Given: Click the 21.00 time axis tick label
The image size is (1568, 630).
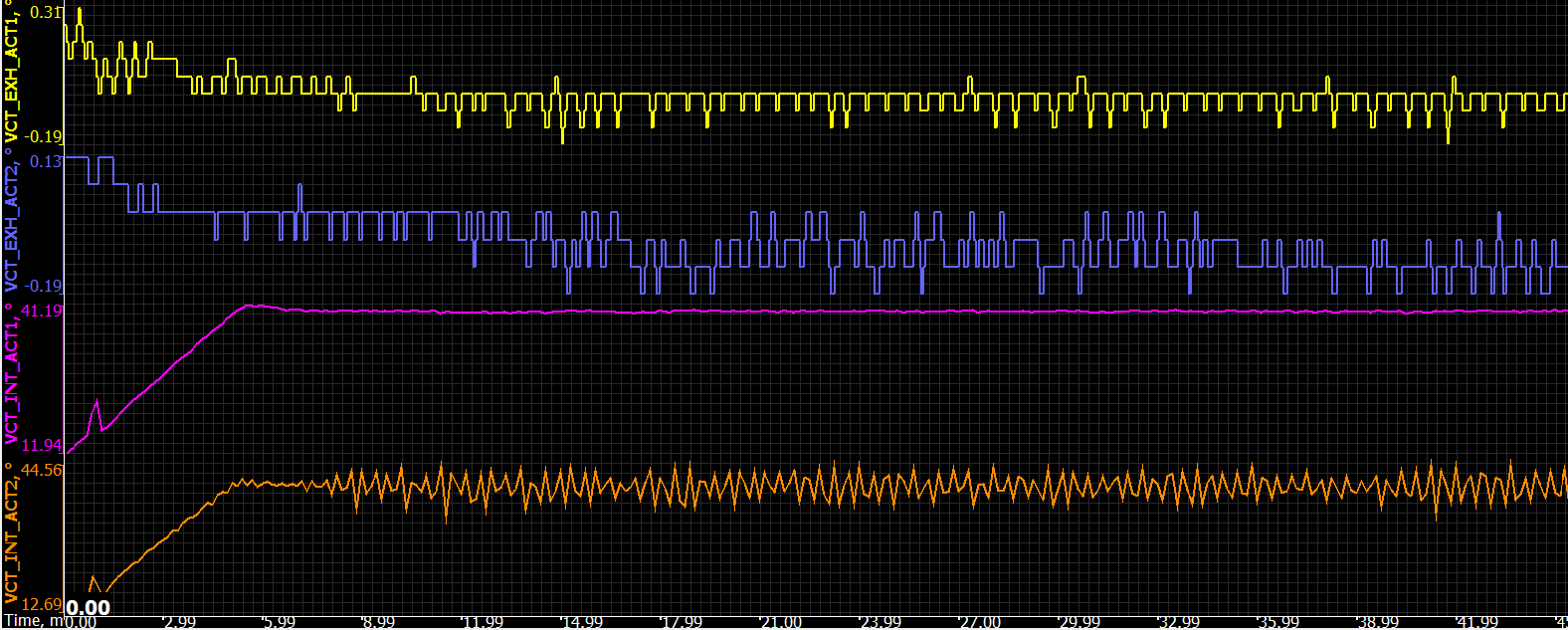Looking at the screenshot, I should [780, 622].
